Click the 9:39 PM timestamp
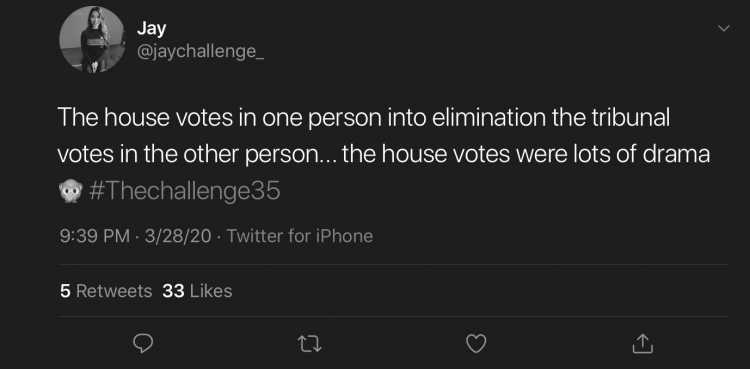The image size is (750, 369). click(94, 236)
